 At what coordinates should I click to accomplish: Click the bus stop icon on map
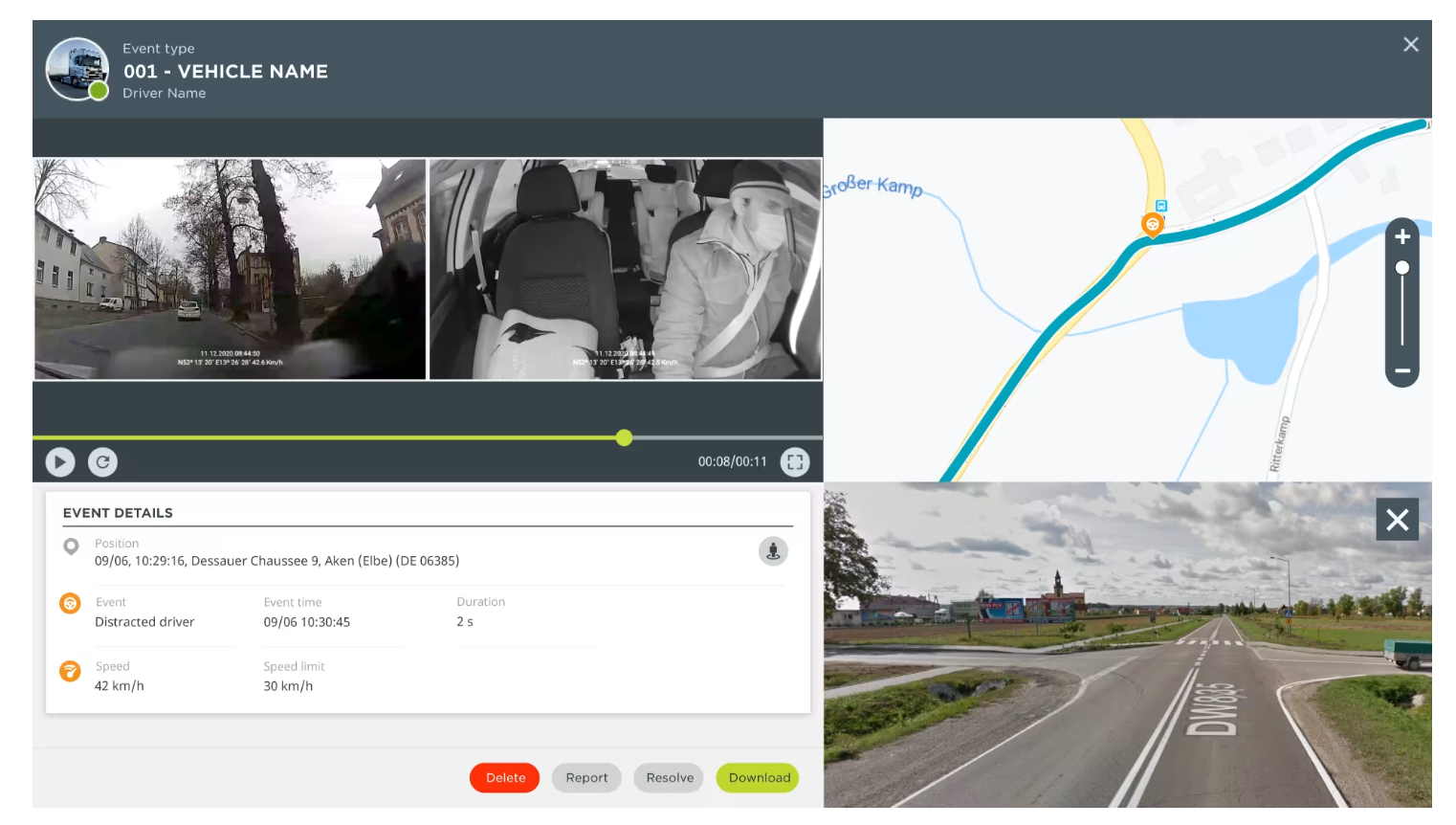pos(1161,206)
